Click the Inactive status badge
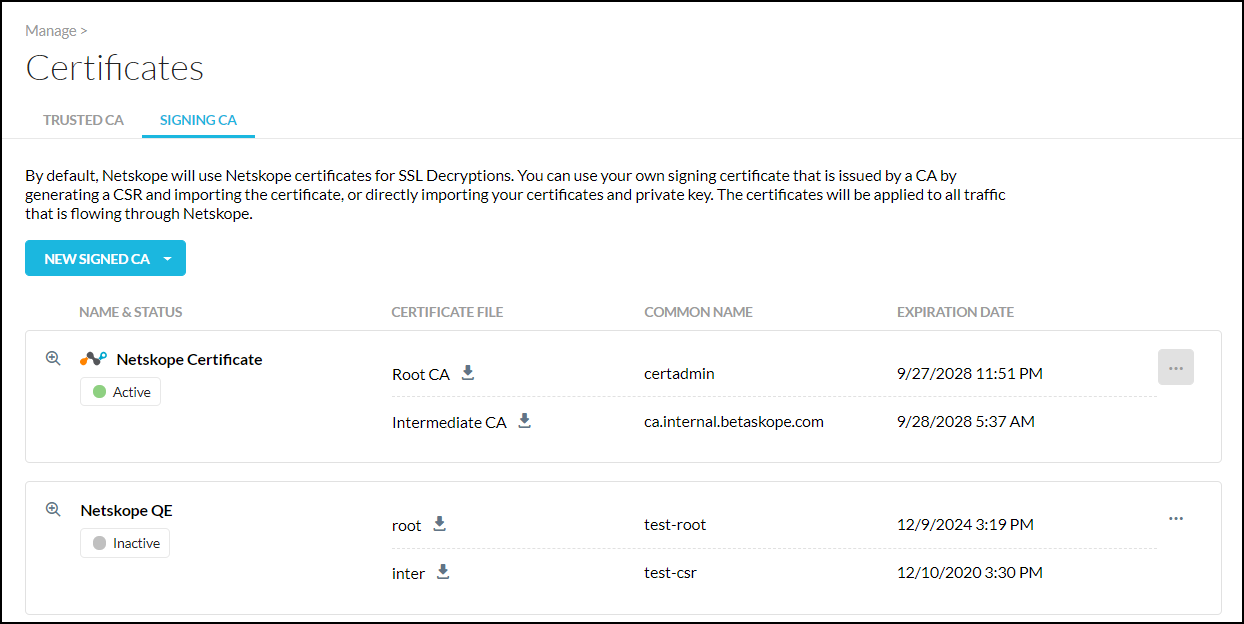This screenshot has height=624, width=1244. (x=126, y=543)
